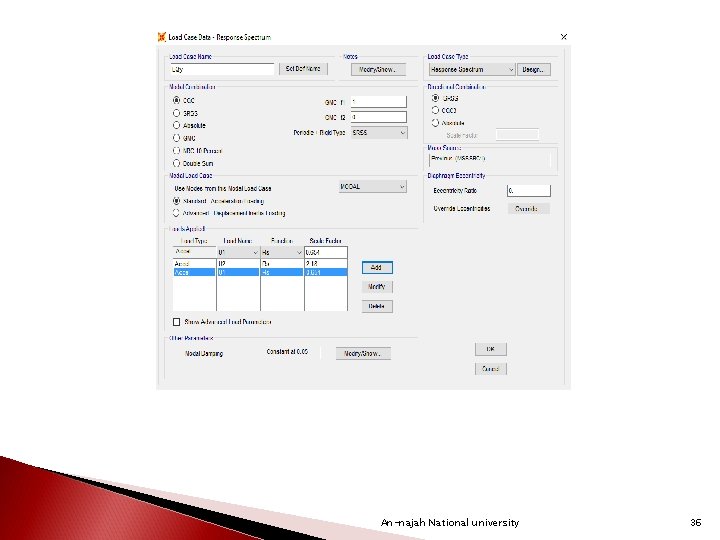Click the Load Case Name input field

pos(222,69)
